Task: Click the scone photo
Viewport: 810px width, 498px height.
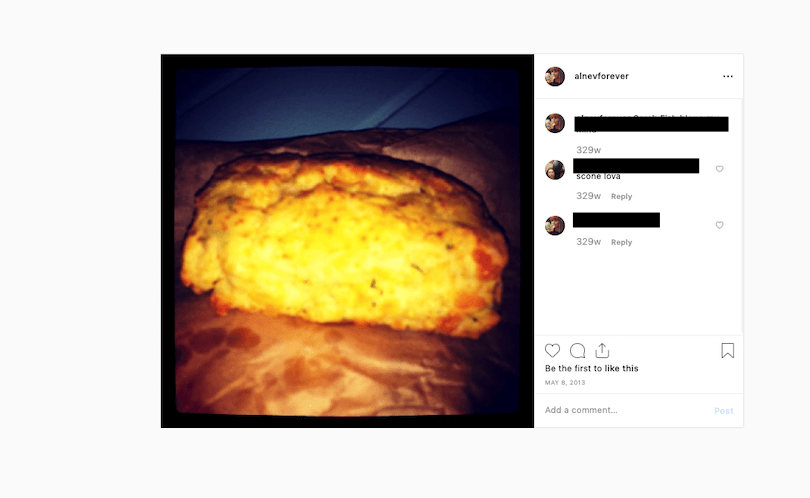Action: (x=347, y=241)
